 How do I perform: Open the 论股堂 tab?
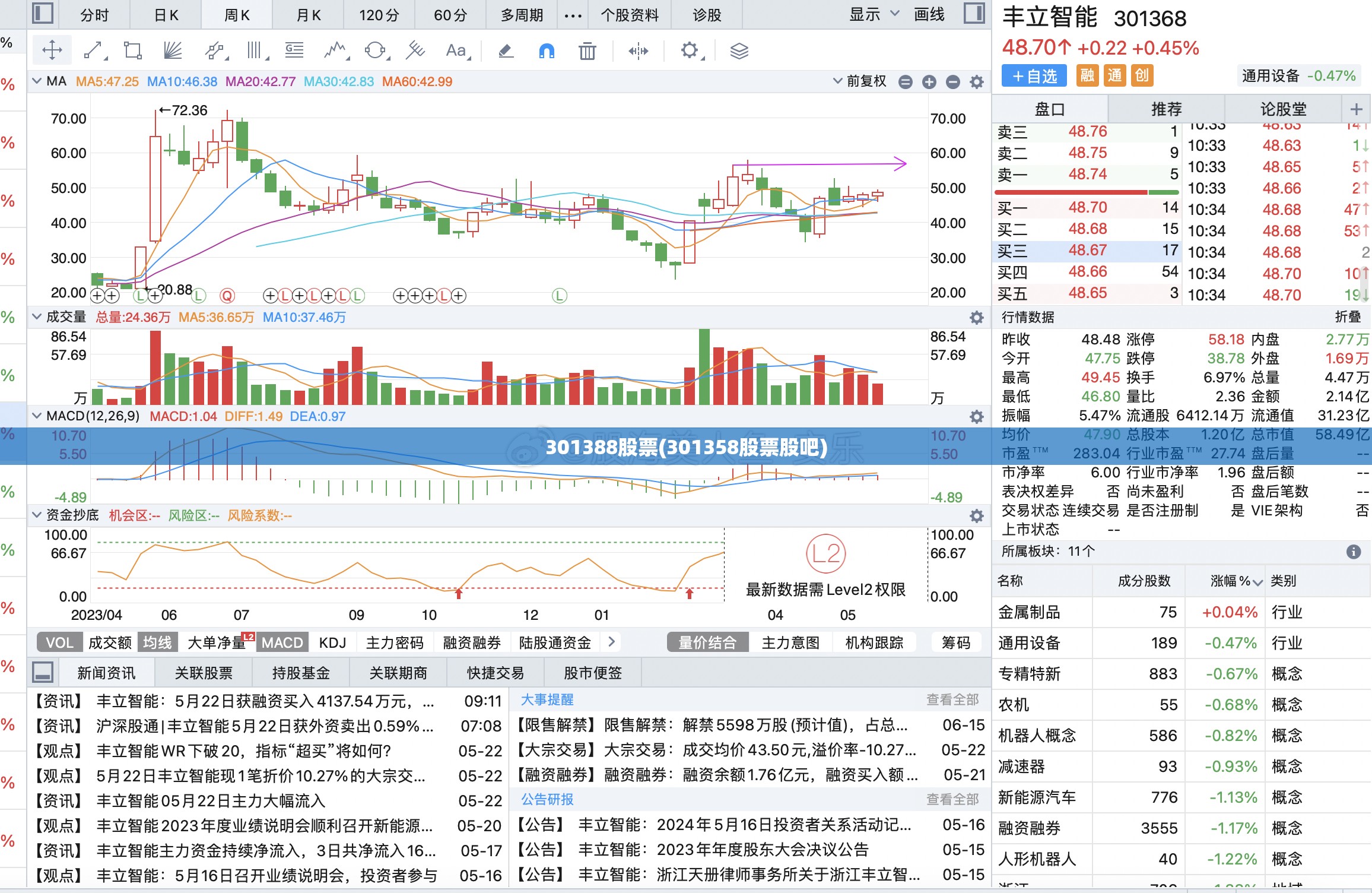[1284, 109]
